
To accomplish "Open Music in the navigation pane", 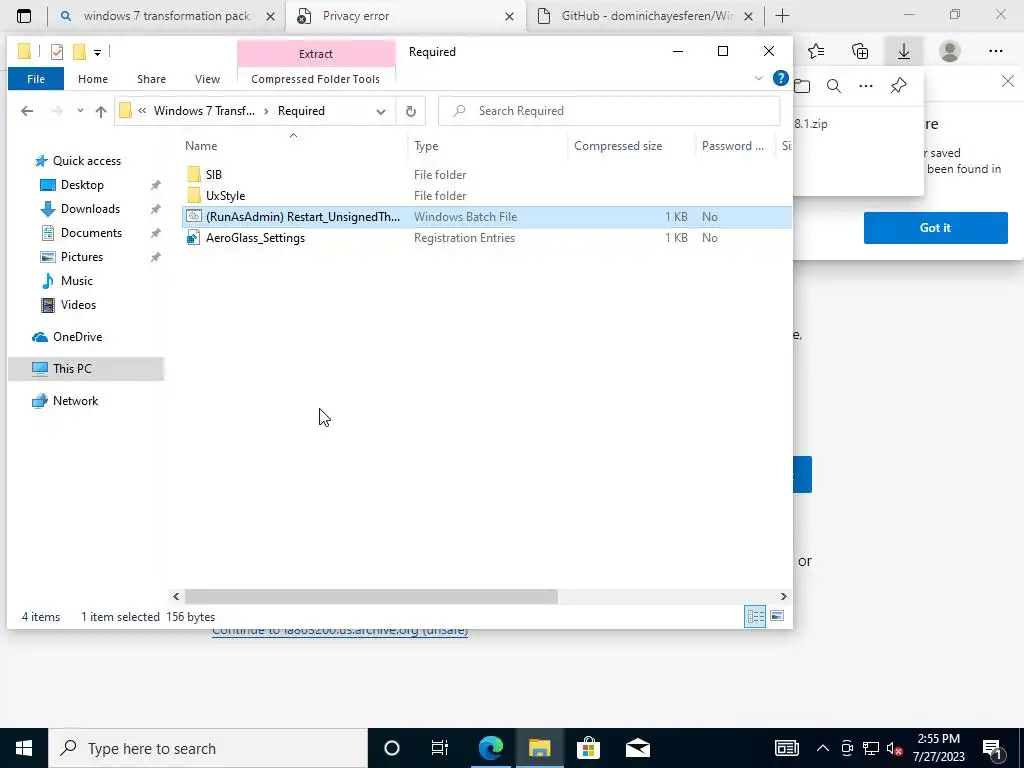I will click(76, 281).
